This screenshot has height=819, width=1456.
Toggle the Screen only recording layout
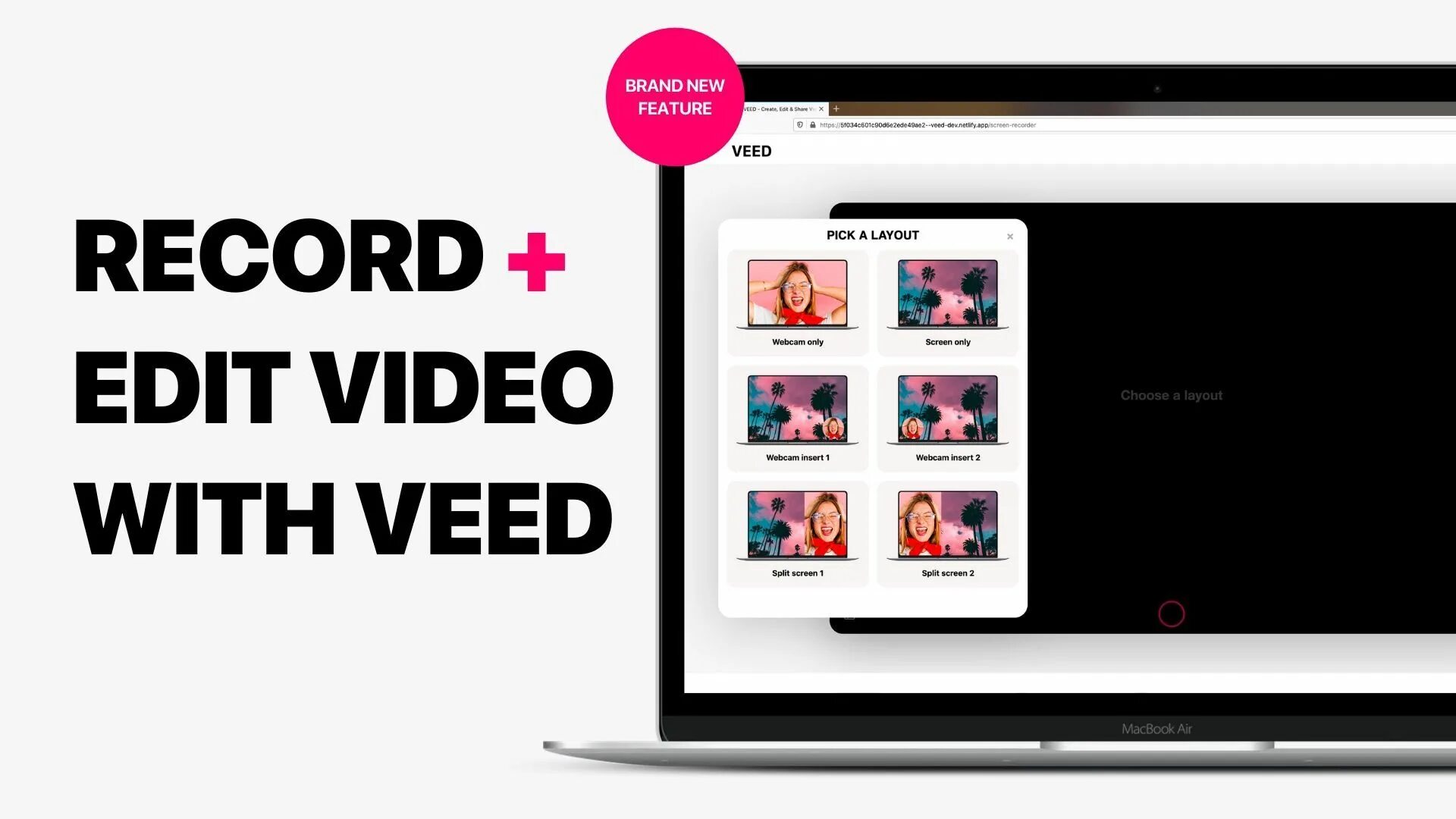946,301
